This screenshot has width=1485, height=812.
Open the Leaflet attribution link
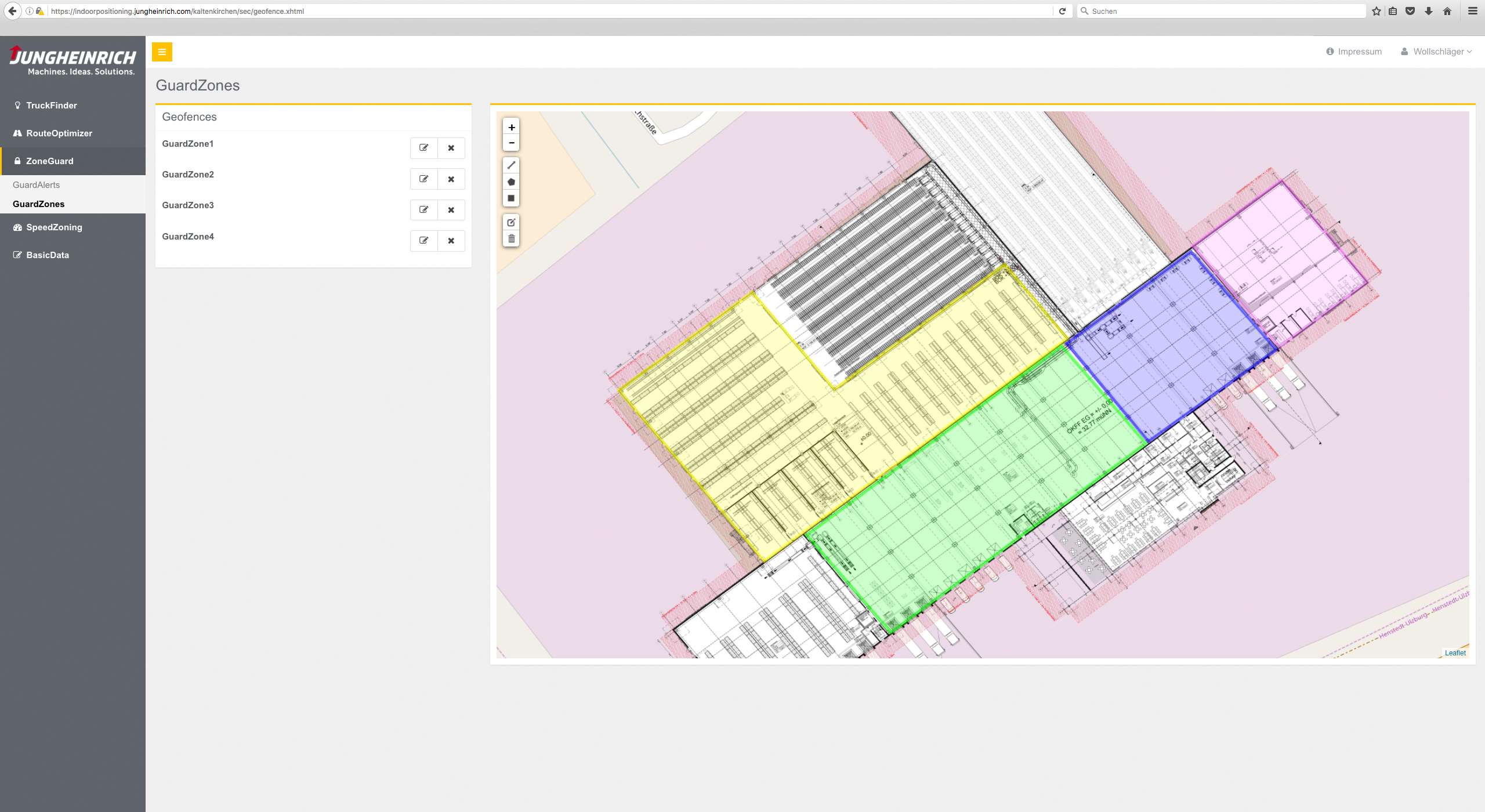[x=1455, y=653]
